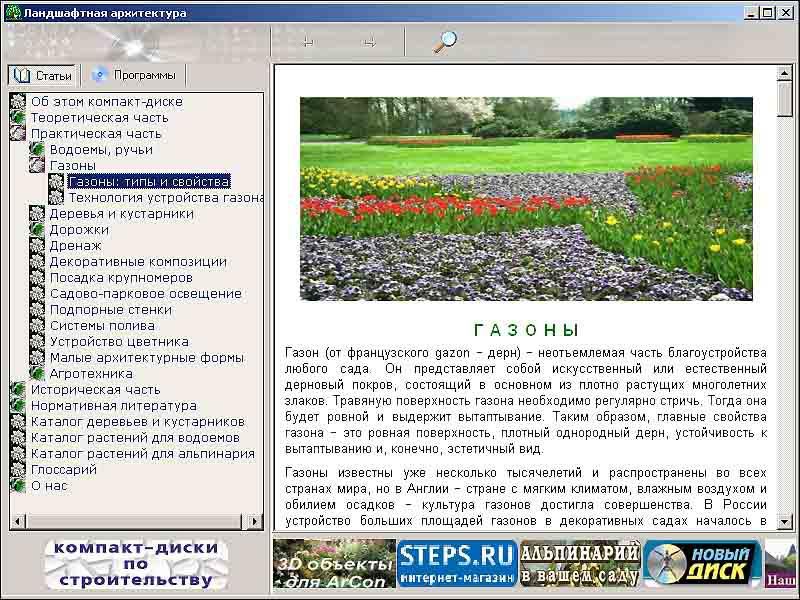Switch to the Статьи tab
Image resolution: width=800 pixels, height=600 pixels.
(43, 76)
